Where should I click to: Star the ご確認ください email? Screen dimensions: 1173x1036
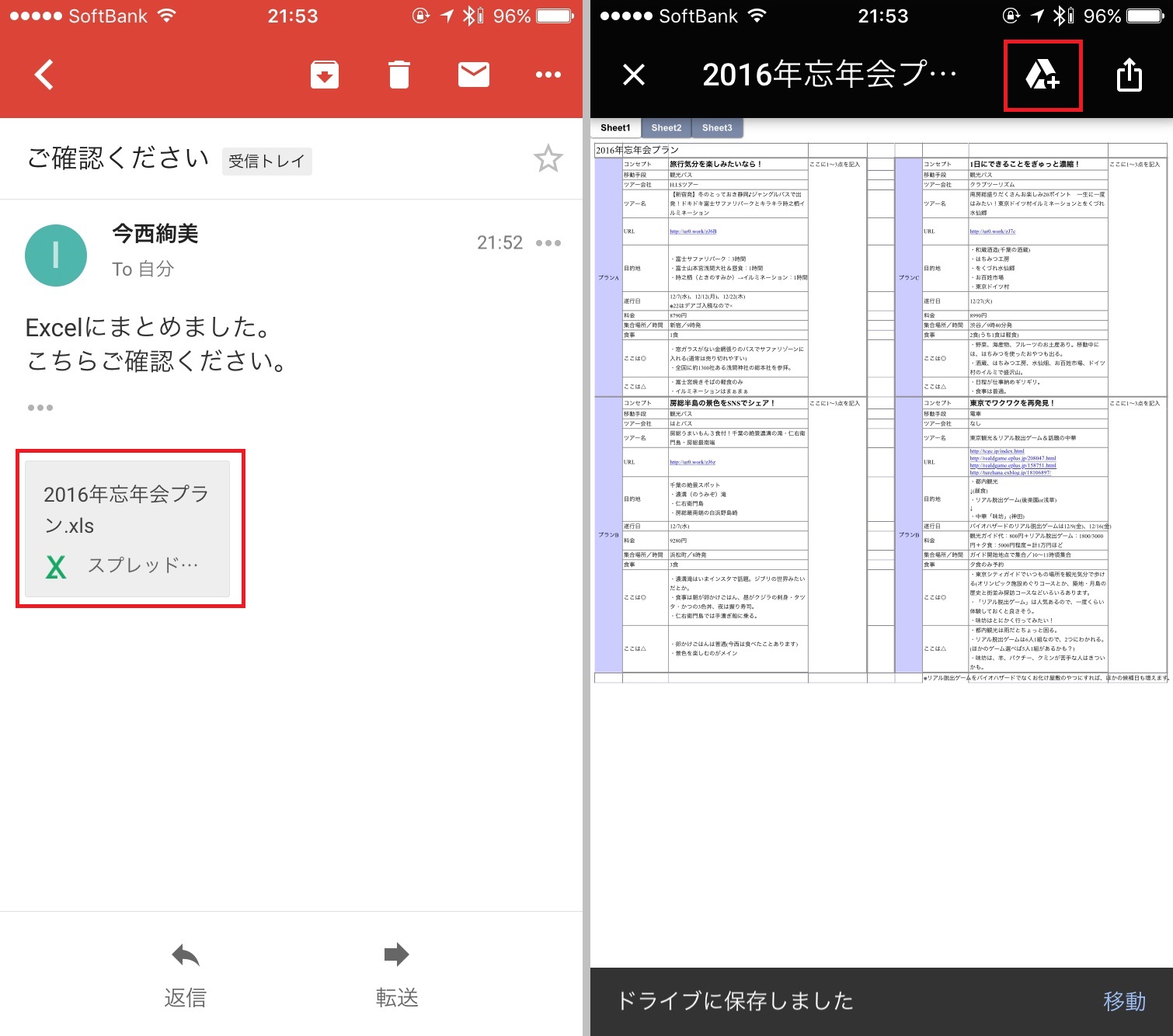(548, 159)
